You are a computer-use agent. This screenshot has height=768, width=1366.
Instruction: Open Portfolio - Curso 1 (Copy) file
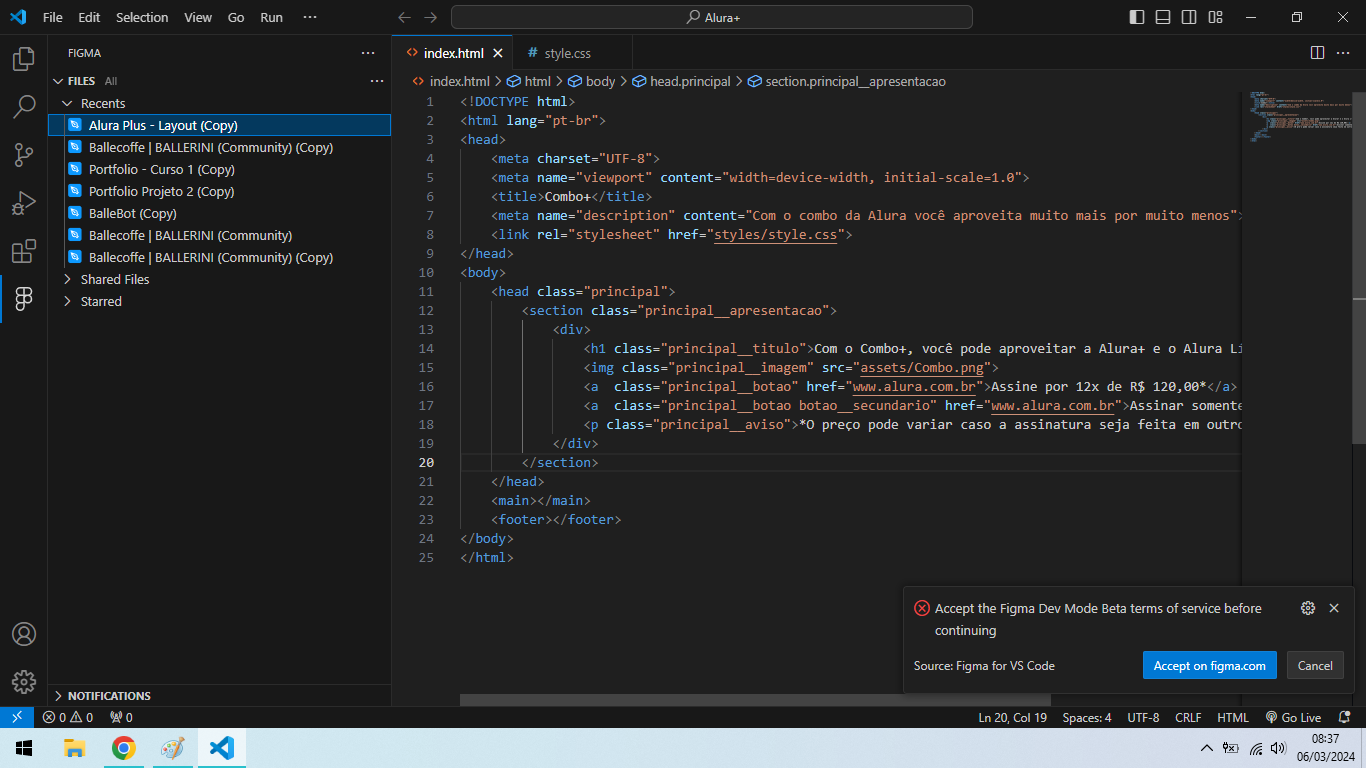[x=219, y=169]
